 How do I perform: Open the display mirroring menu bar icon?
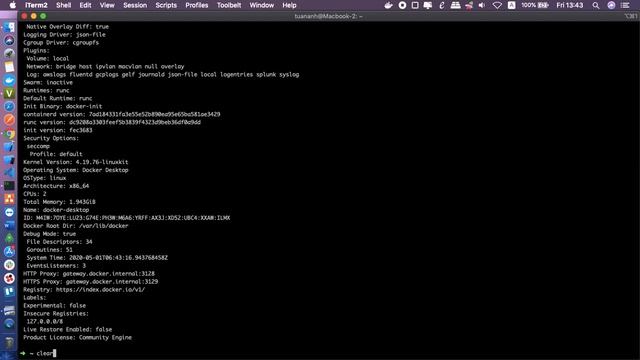coord(428,5)
